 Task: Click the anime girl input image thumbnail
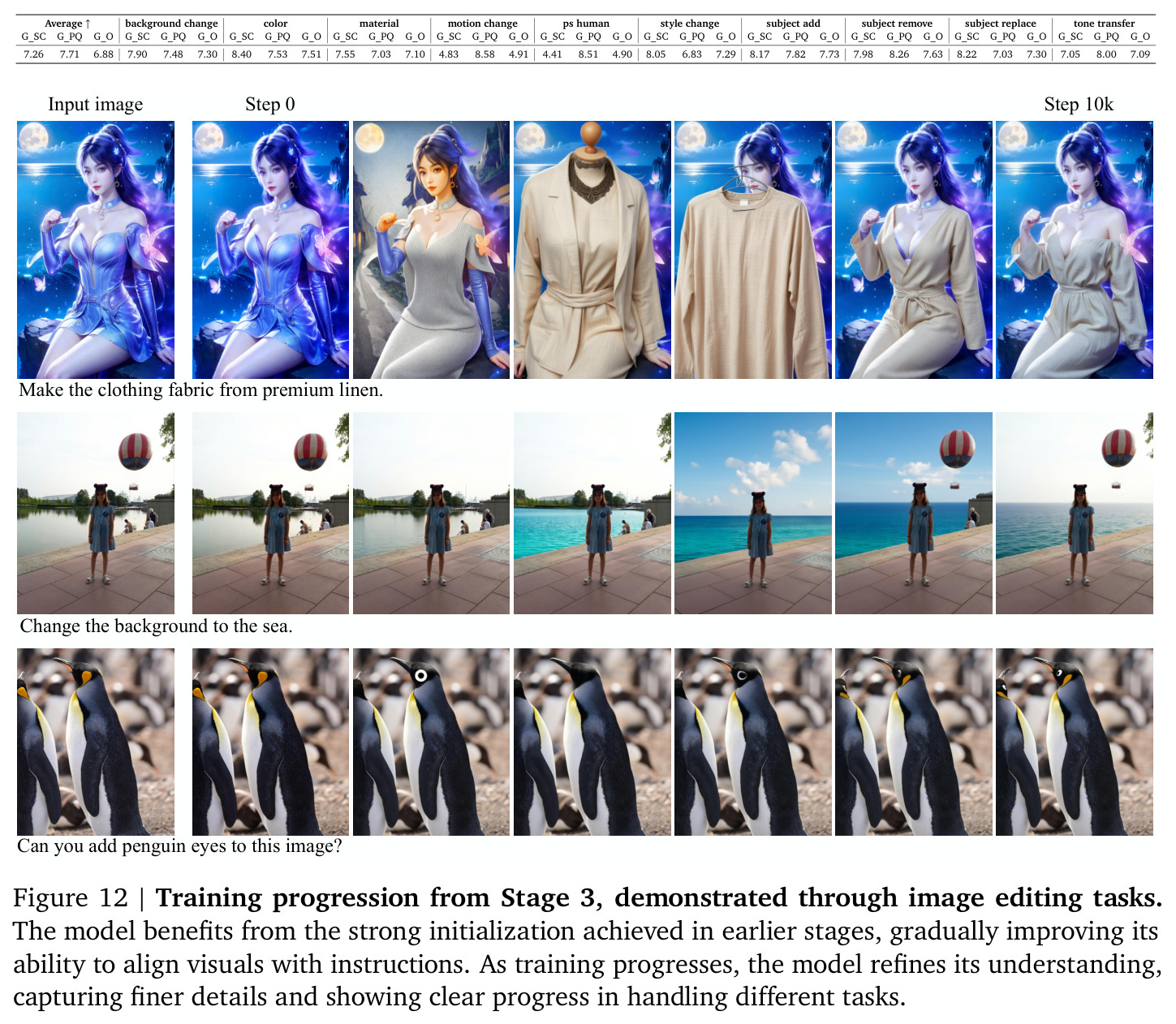96,250
